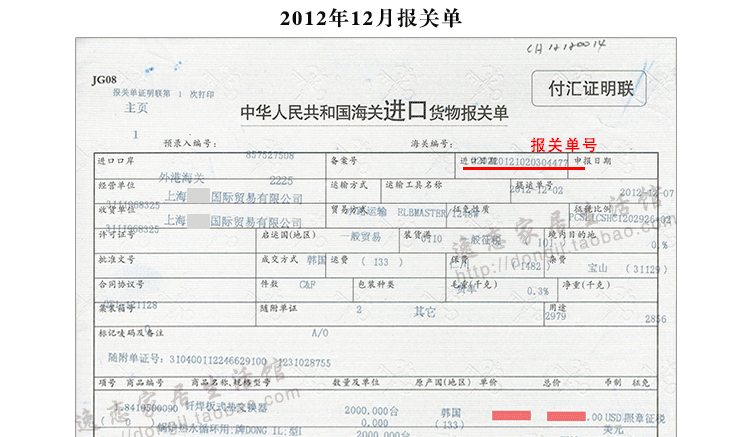Select the 'C&F' transaction value
750x437 pixels.
pos(307,285)
